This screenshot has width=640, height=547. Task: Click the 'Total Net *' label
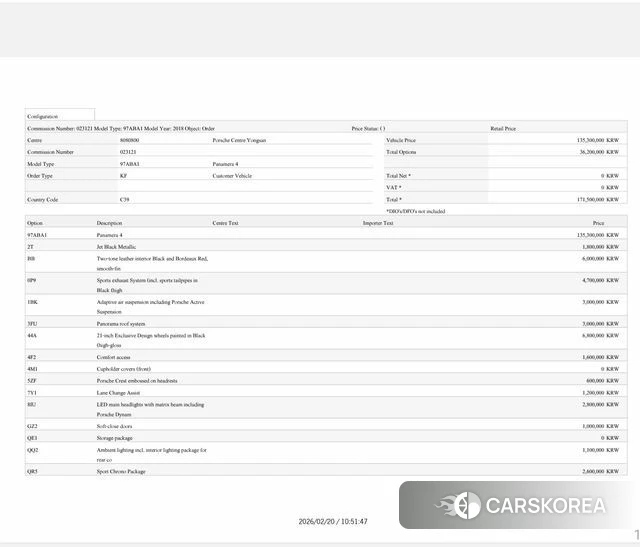[x=398, y=176]
